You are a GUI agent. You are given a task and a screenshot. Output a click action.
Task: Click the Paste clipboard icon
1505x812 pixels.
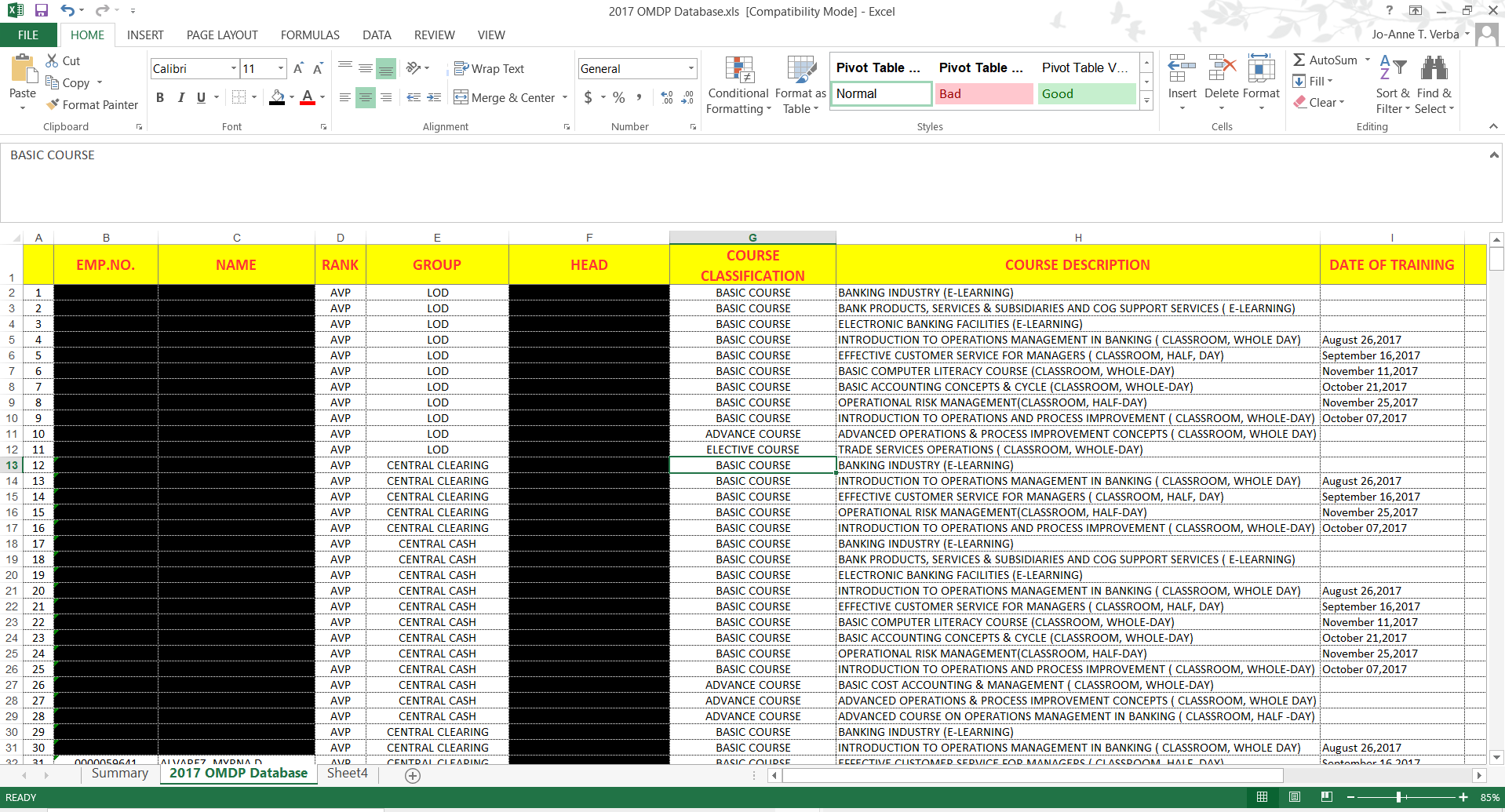[23, 70]
